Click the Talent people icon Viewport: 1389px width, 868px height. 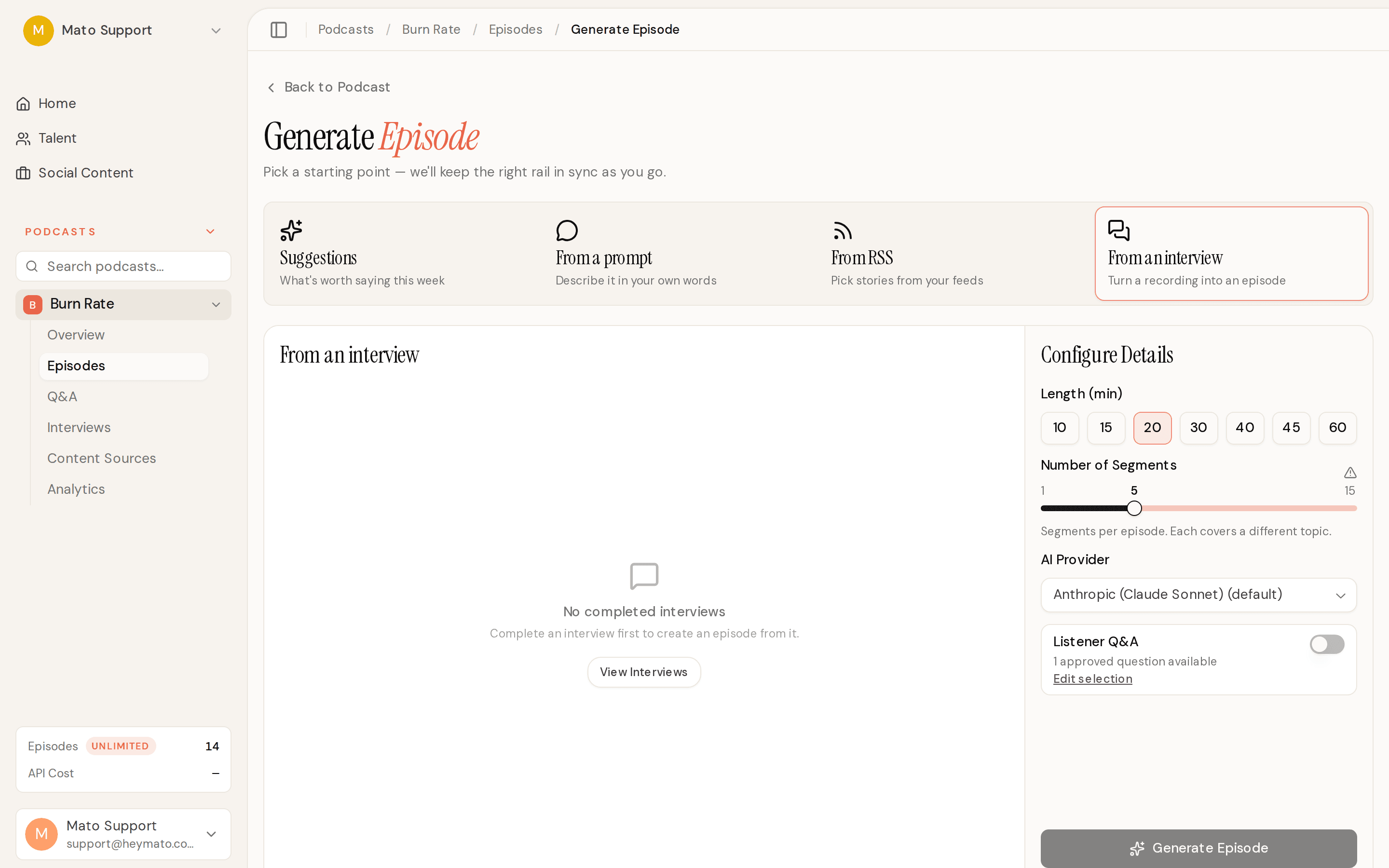(23, 138)
